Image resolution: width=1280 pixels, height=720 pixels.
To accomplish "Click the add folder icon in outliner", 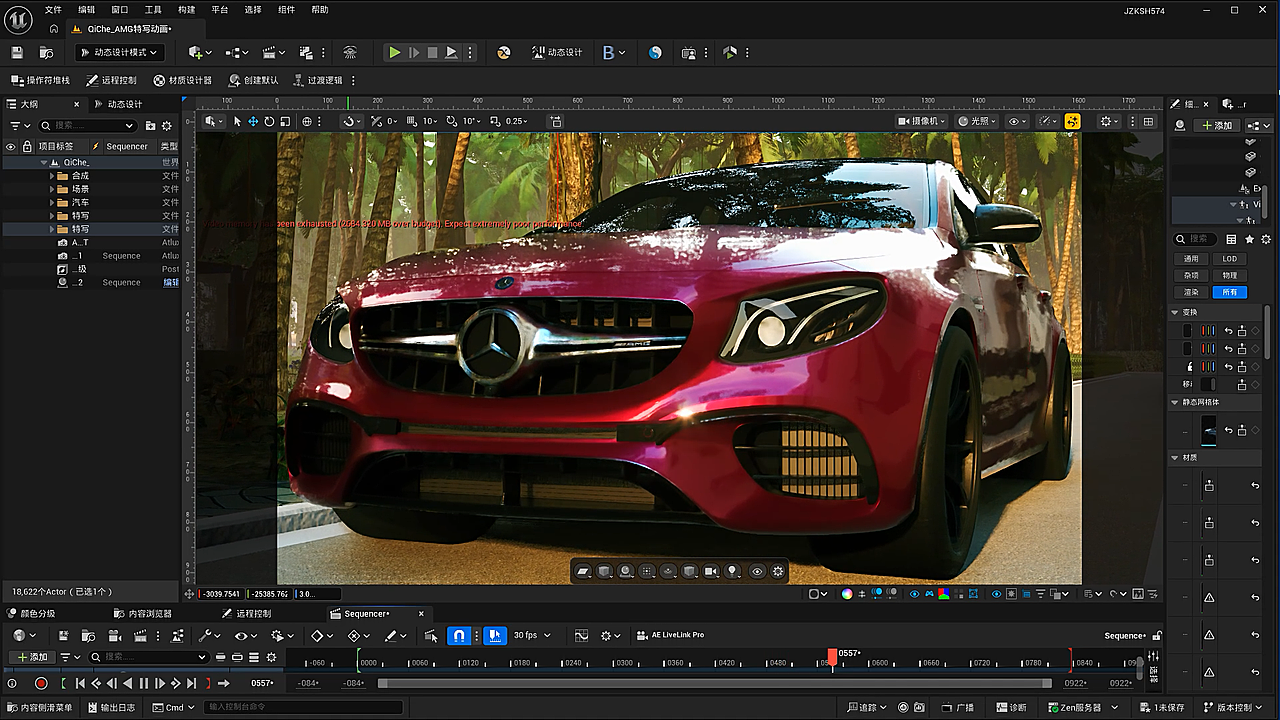I will tap(151, 126).
